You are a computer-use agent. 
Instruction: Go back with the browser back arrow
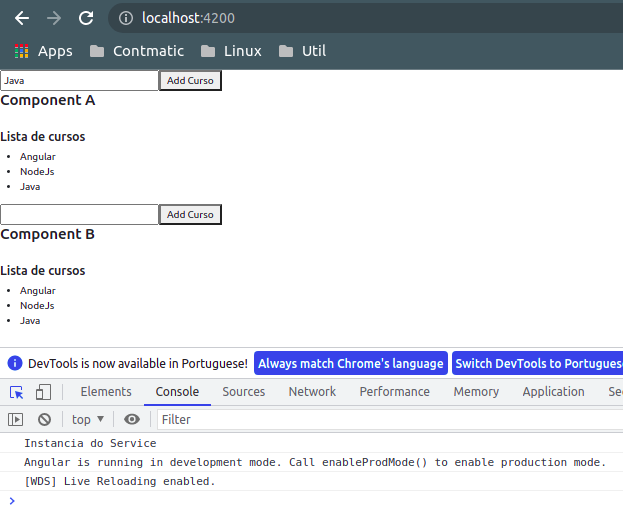[x=22, y=18]
